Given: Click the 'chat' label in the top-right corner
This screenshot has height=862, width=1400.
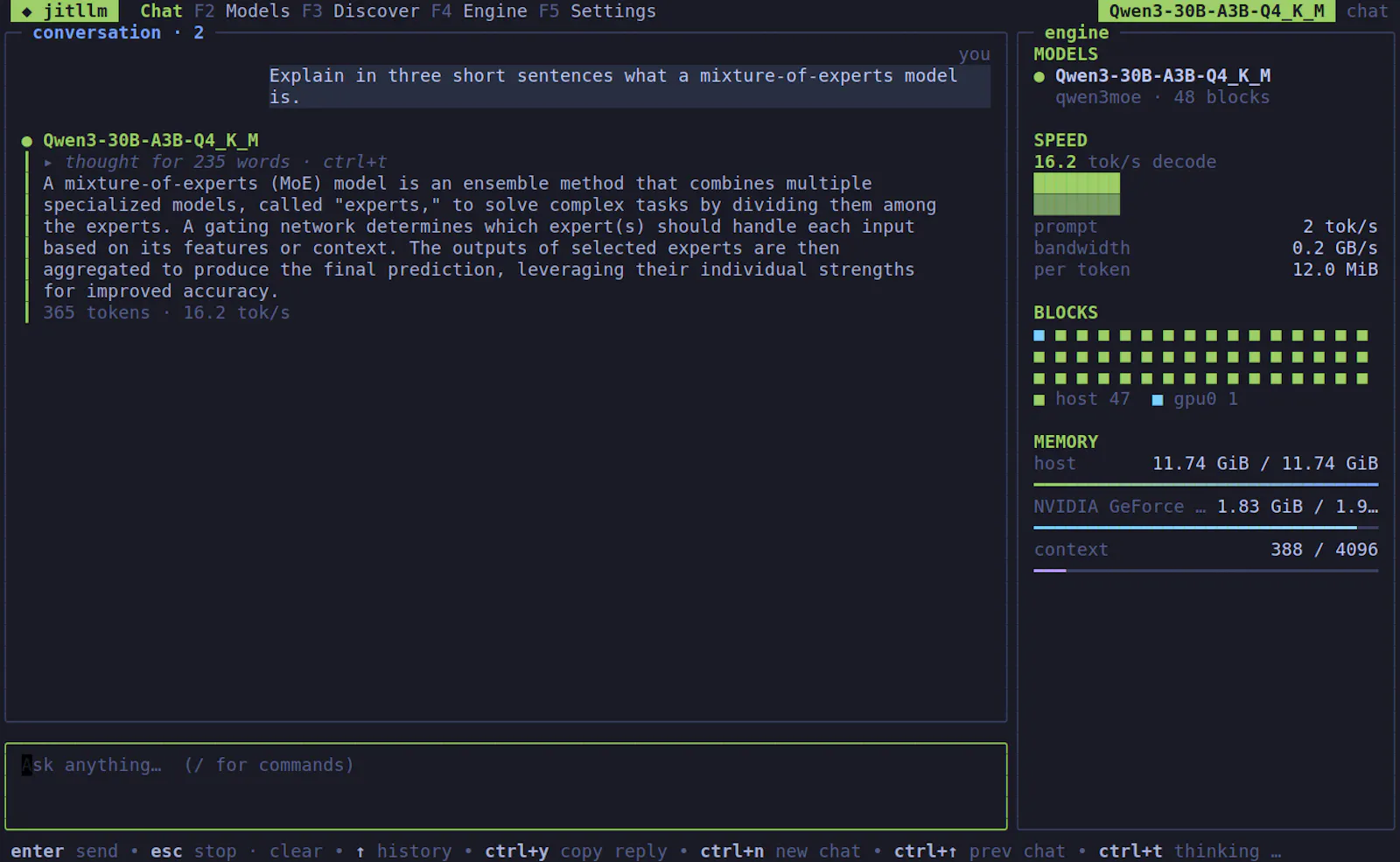Looking at the screenshot, I should click(1367, 11).
